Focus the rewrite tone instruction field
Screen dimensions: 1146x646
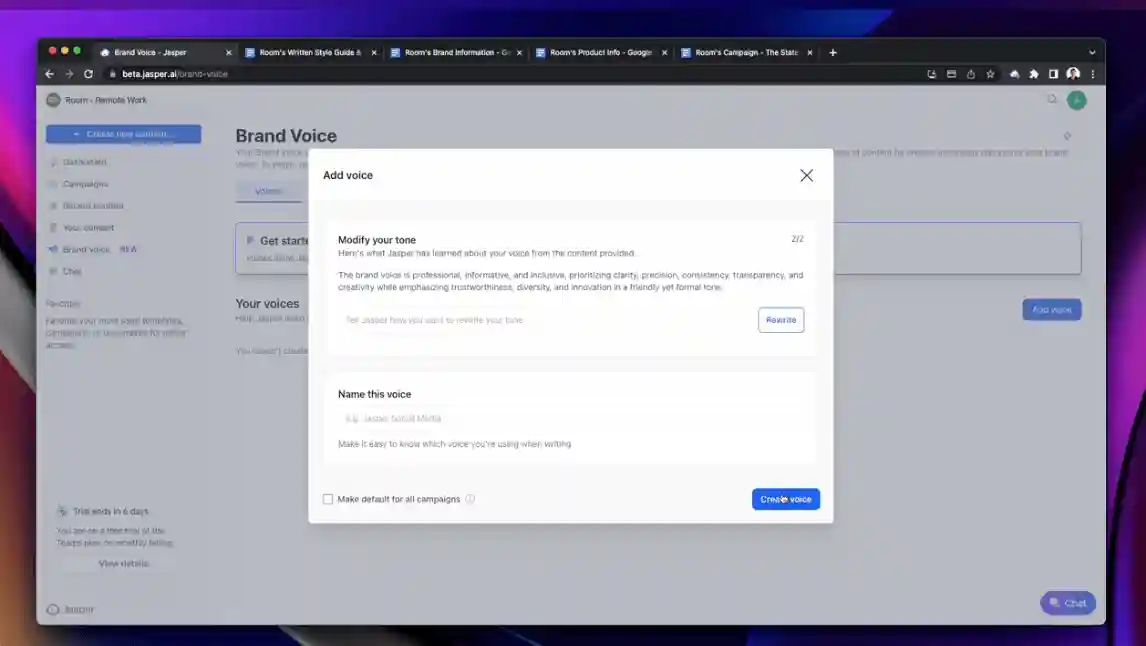click(545, 320)
